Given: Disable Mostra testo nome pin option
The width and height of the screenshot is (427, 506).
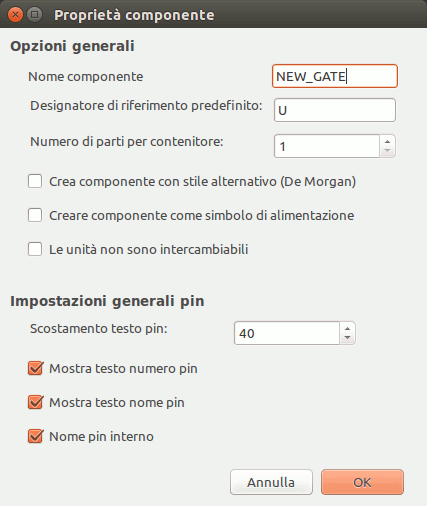Looking at the screenshot, I should tap(35, 402).
